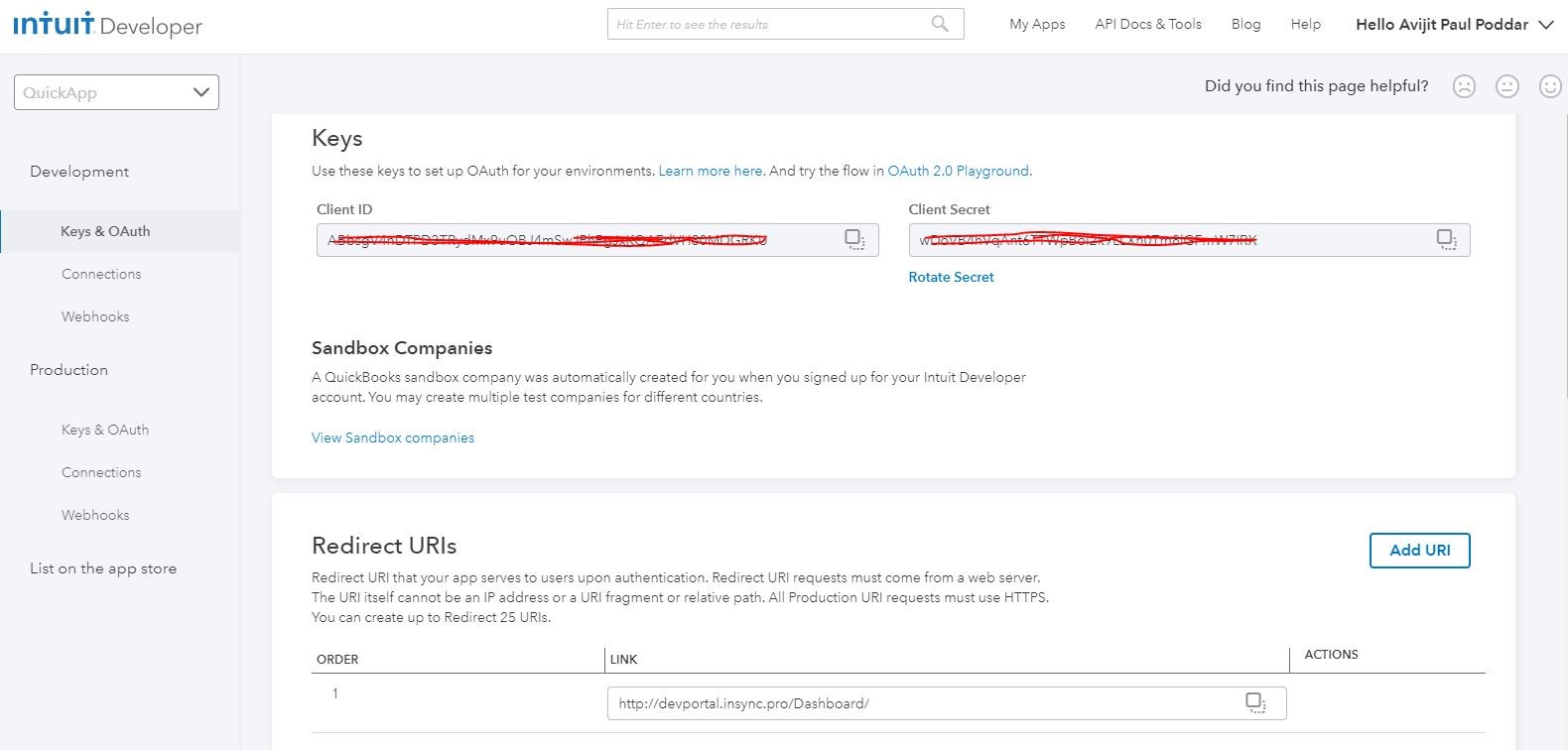Click the ACTIONS column header
The height and width of the screenshot is (750, 1568).
[x=1331, y=655]
